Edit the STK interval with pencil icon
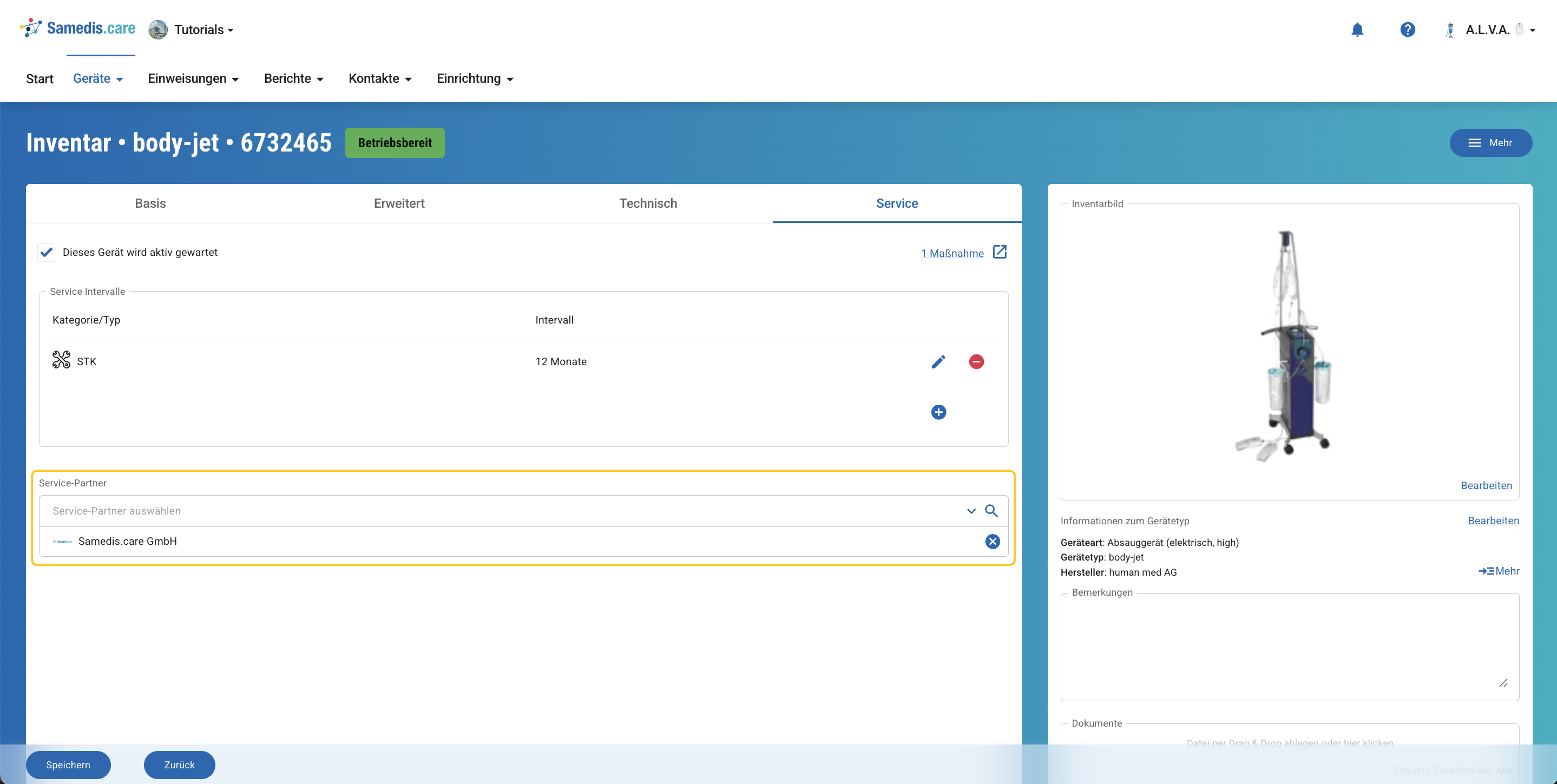1557x784 pixels. (x=938, y=361)
